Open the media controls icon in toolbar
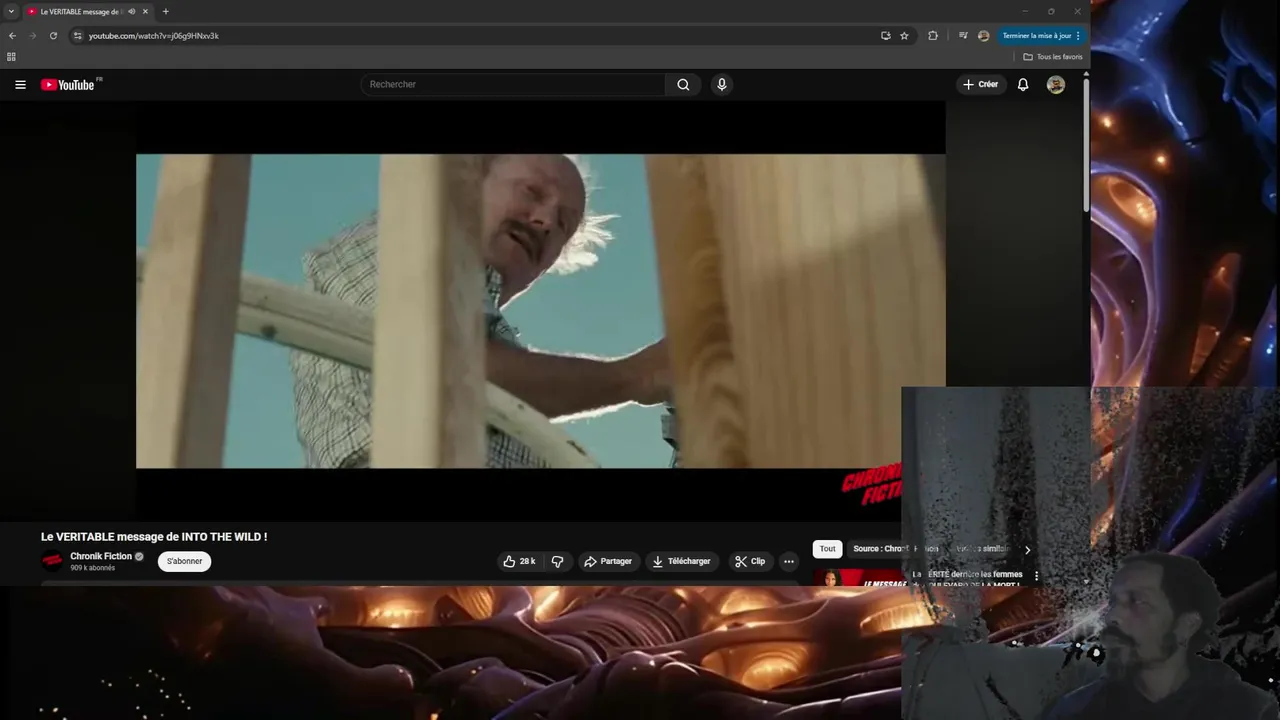This screenshot has height=720, width=1280. 963,36
